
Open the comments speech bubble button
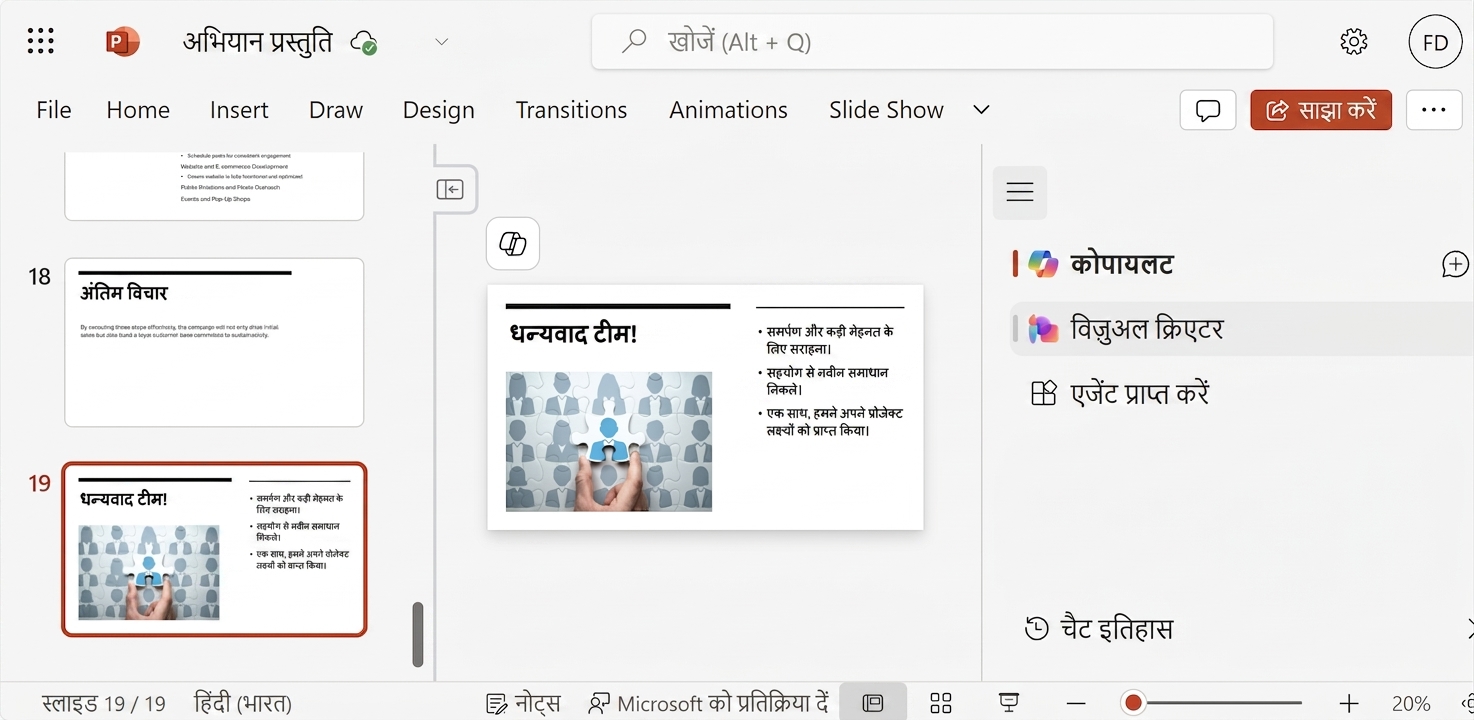coord(1208,110)
